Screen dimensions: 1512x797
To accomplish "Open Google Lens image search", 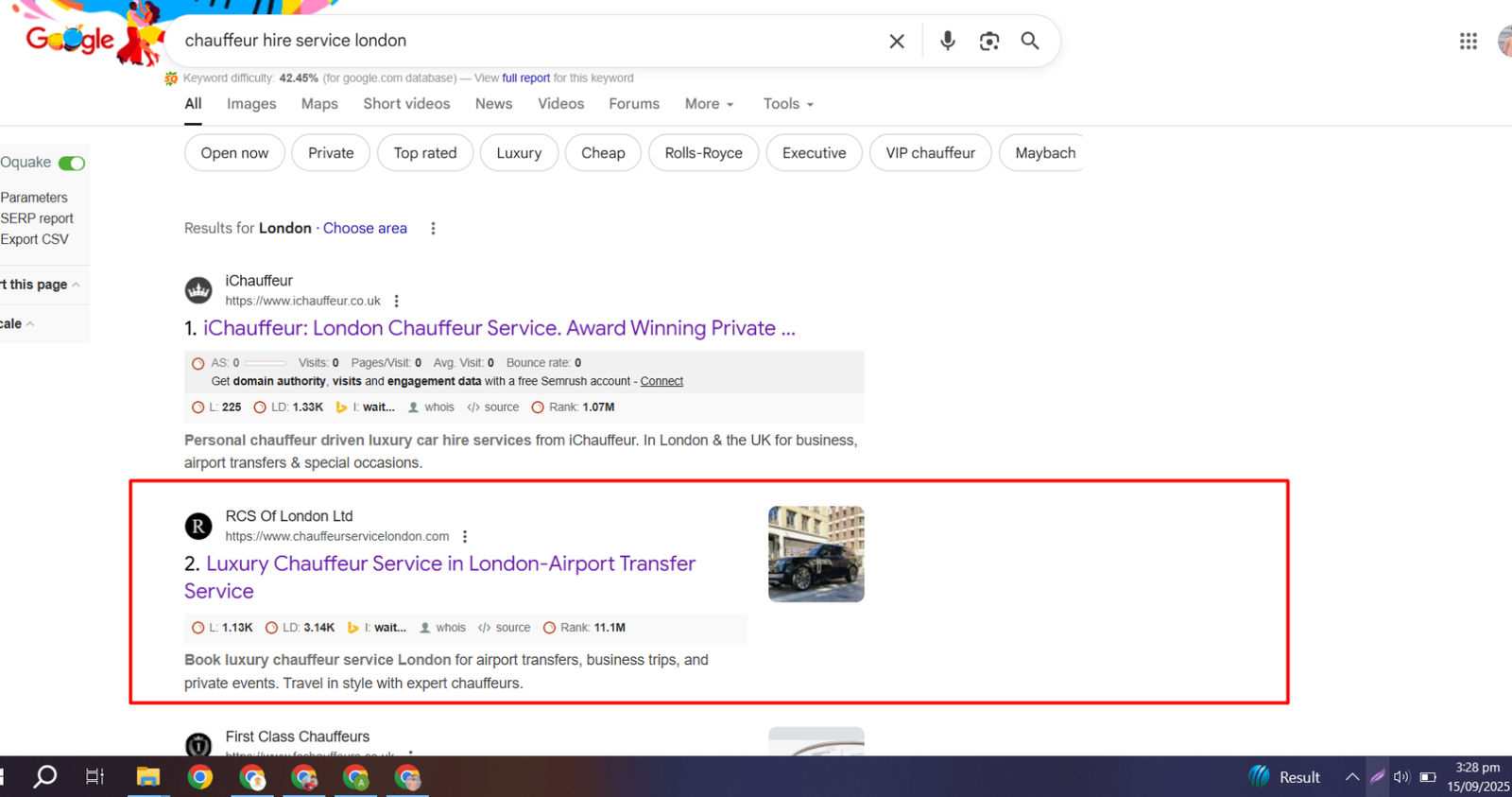I will (988, 42).
